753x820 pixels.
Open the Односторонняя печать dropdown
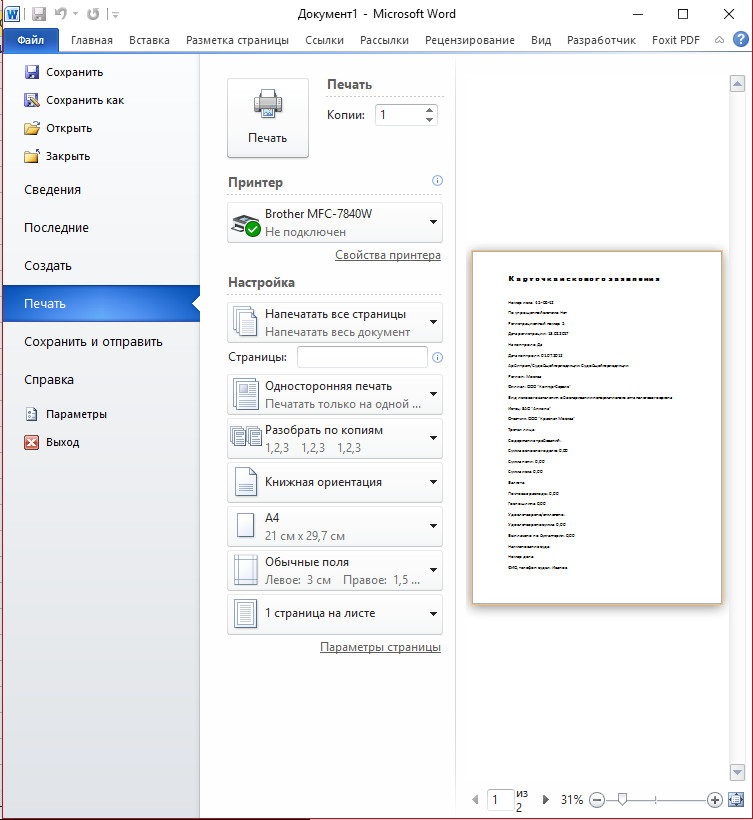[x=335, y=395]
